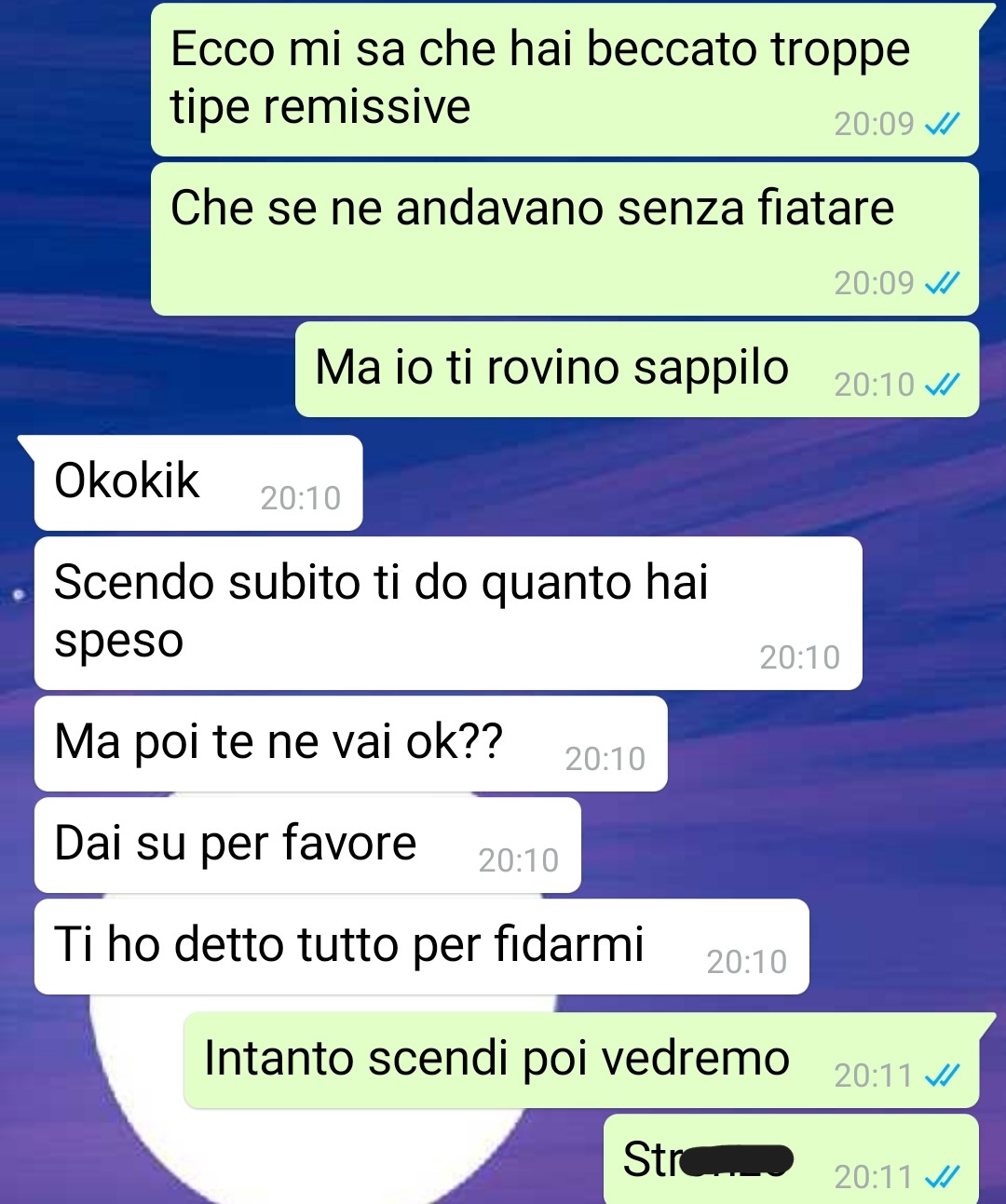The width and height of the screenshot is (1006, 1204).
Task: Tap the 20:09 timestamp on the first message
Action: click(874, 124)
